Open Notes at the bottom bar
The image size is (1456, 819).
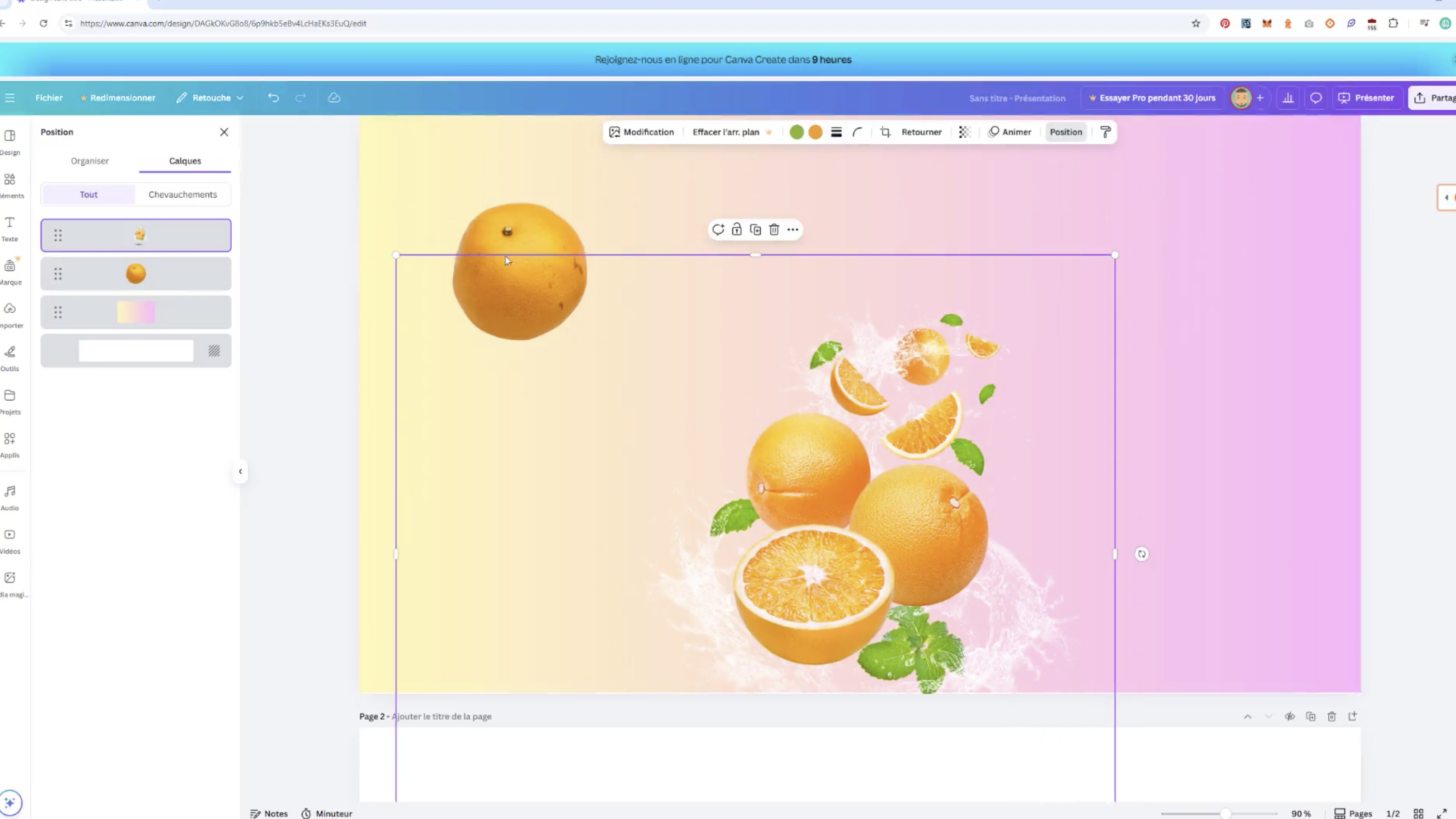coord(269,813)
